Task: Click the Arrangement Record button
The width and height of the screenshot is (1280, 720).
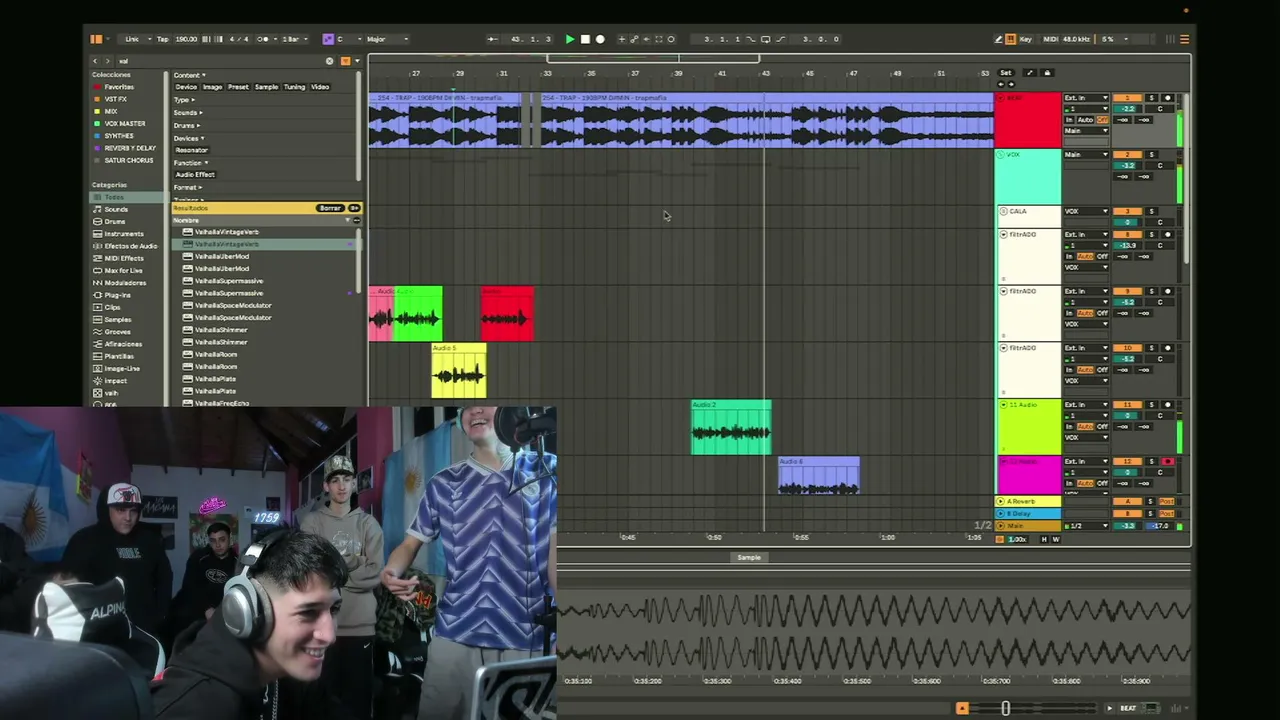Action: (600, 39)
